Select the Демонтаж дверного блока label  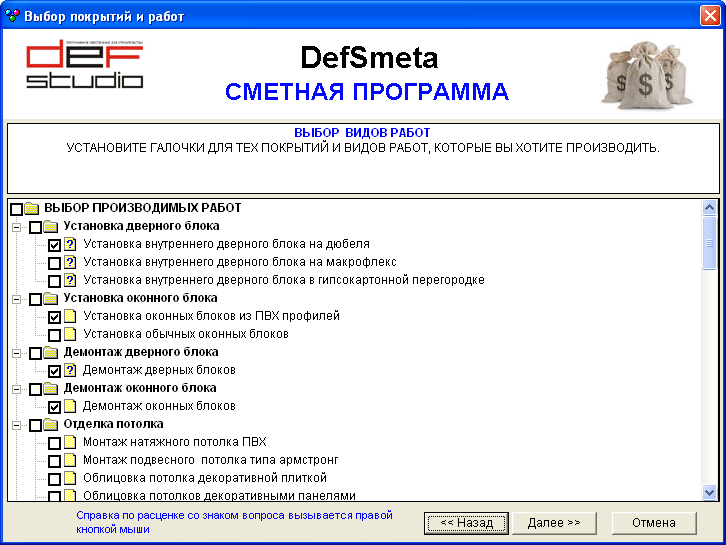click(141, 352)
